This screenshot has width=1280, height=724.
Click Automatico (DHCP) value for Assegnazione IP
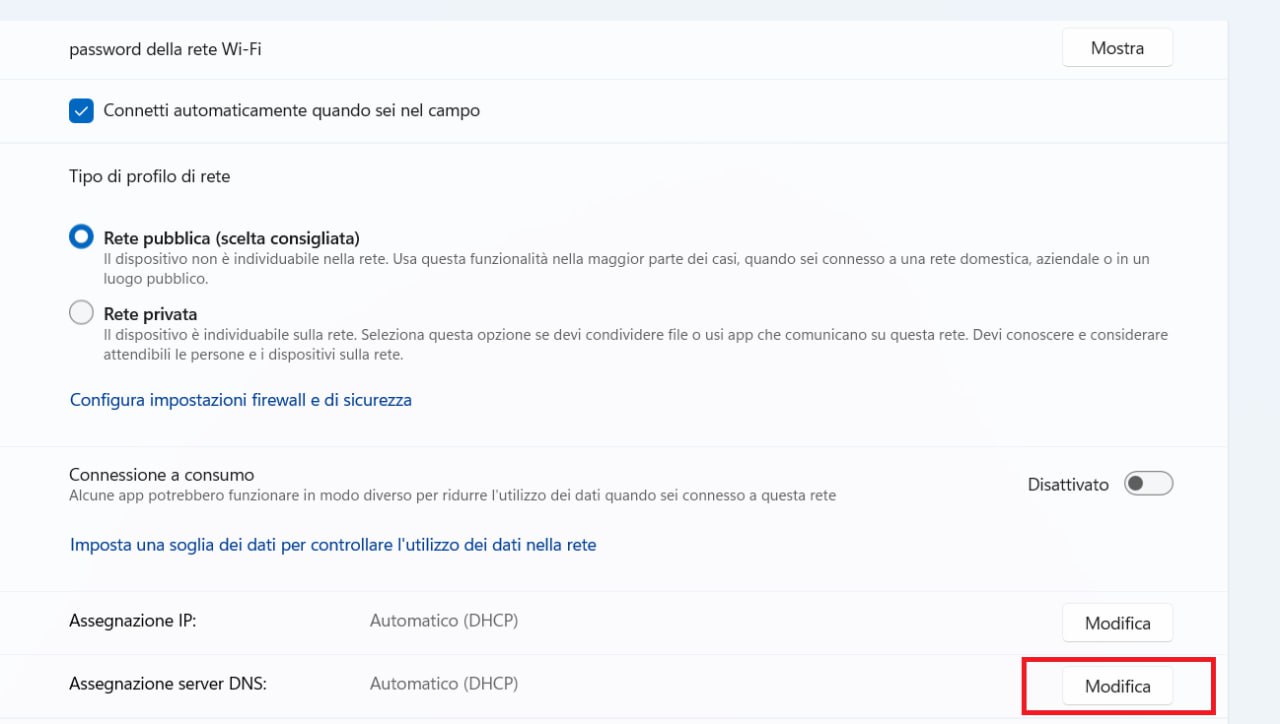click(443, 621)
